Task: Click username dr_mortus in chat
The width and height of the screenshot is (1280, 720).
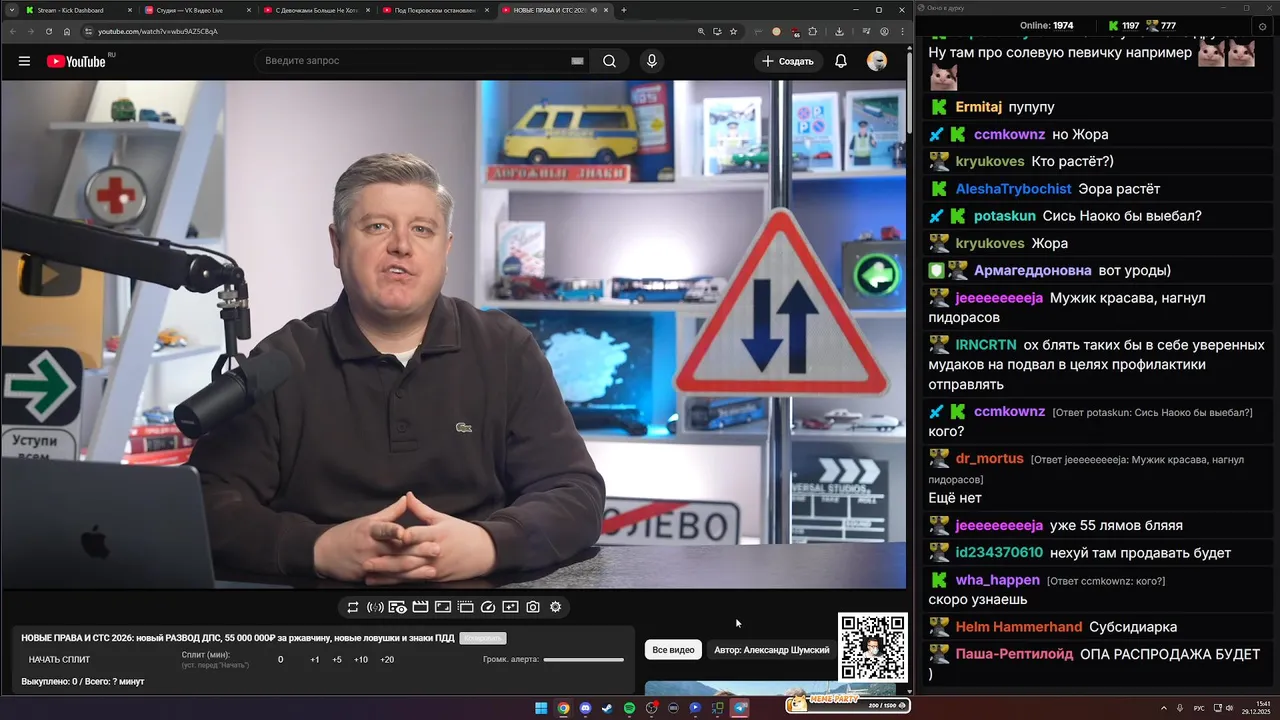Action: [990, 458]
